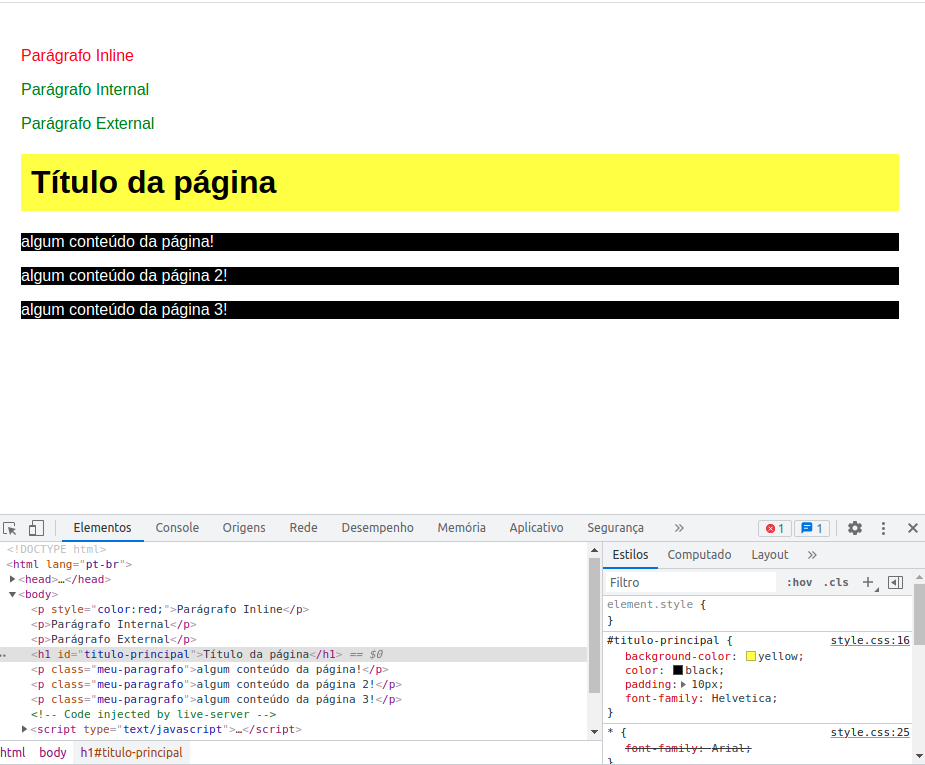Viewport: 925px width, 765px height.
Task: Toggle the device toolbar icon
Action: point(37,528)
